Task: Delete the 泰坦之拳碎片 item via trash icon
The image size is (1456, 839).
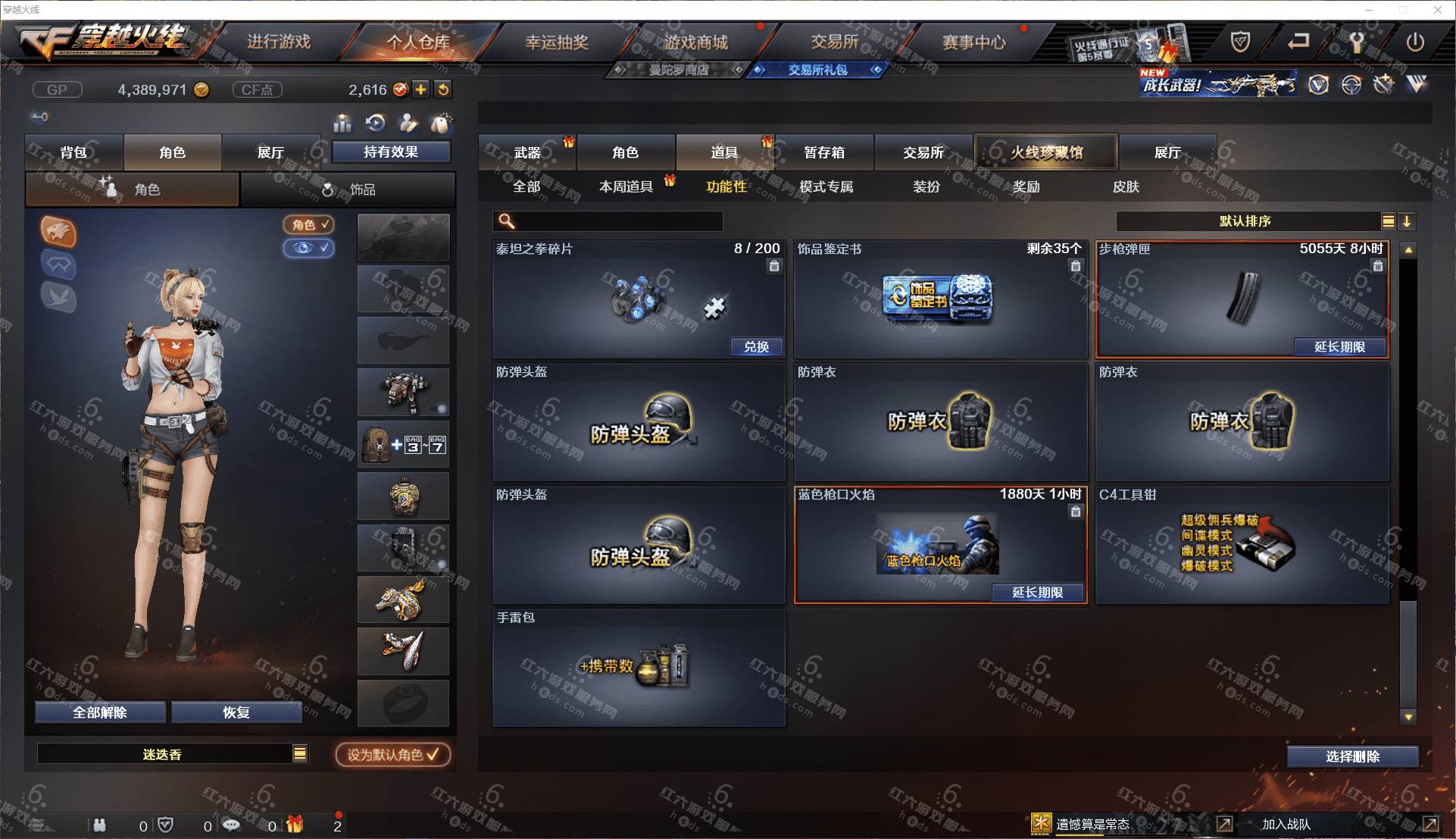Action: (773, 266)
